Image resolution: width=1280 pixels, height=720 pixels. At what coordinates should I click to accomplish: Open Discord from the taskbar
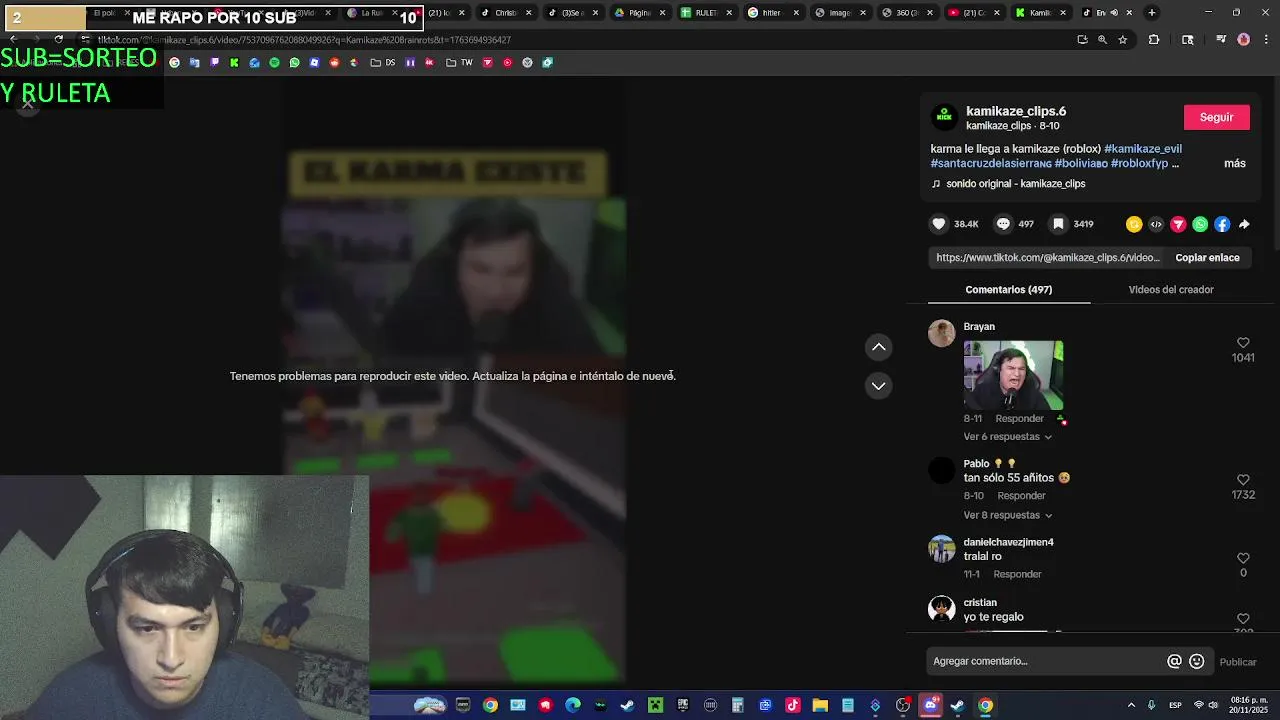(930, 705)
